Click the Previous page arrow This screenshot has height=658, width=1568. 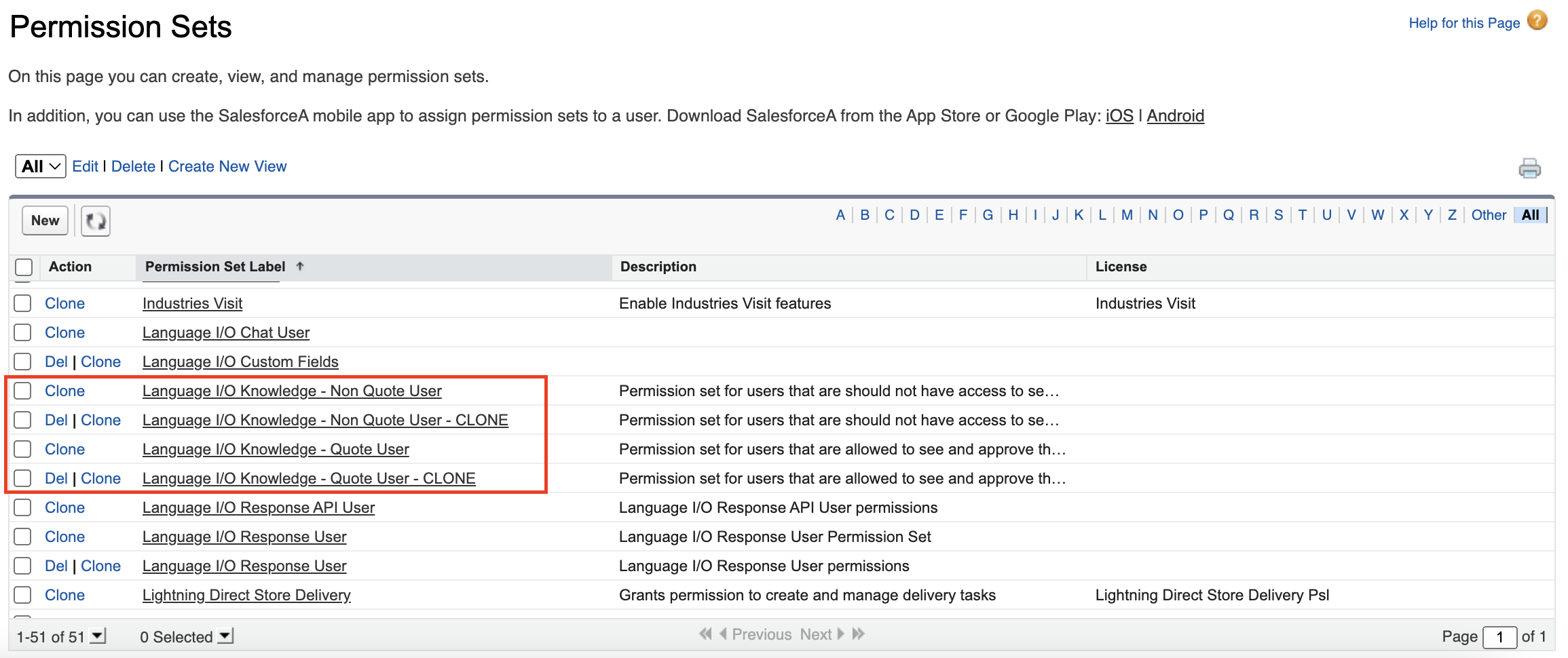click(x=723, y=634)
